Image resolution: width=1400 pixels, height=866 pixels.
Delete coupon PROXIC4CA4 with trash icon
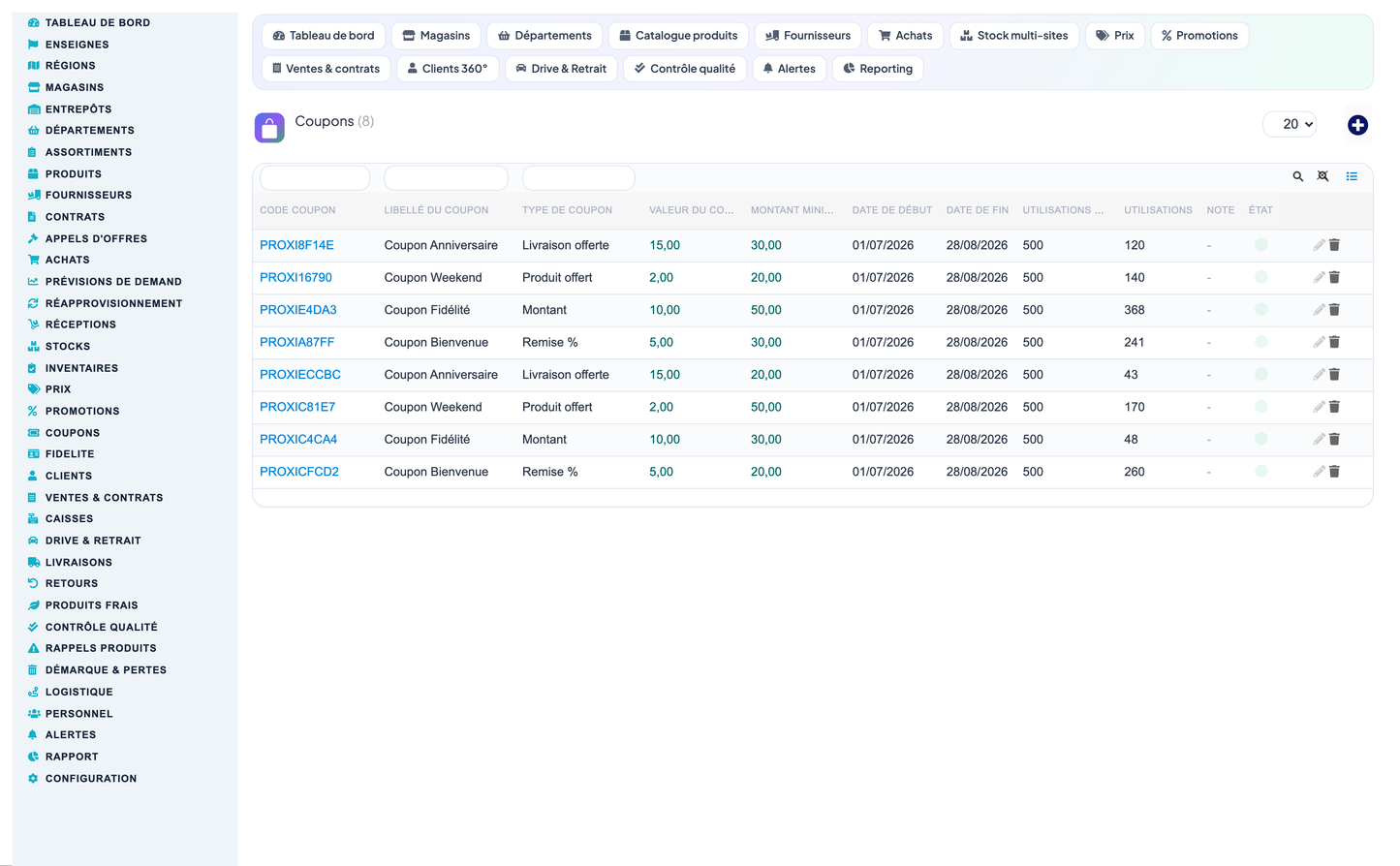[x=1334, y=440]
